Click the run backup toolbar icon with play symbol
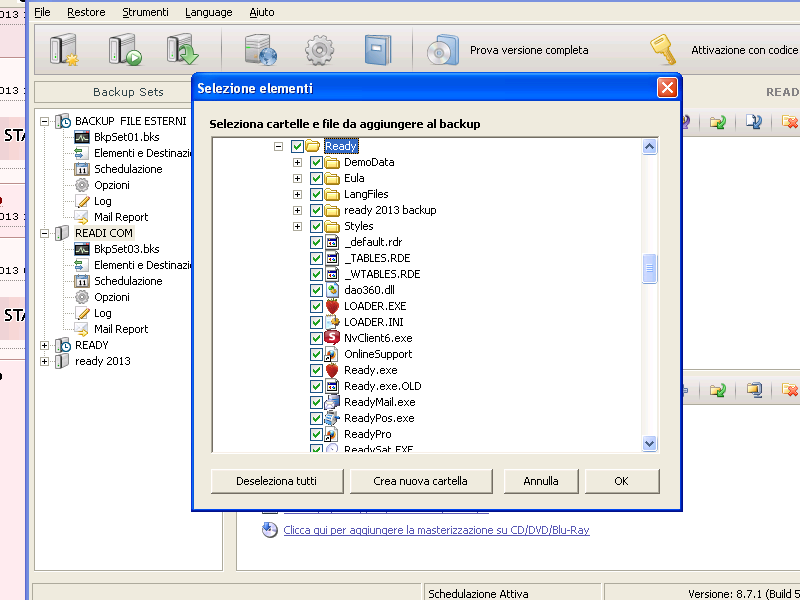The image size is (800, 600). [125, 49]
